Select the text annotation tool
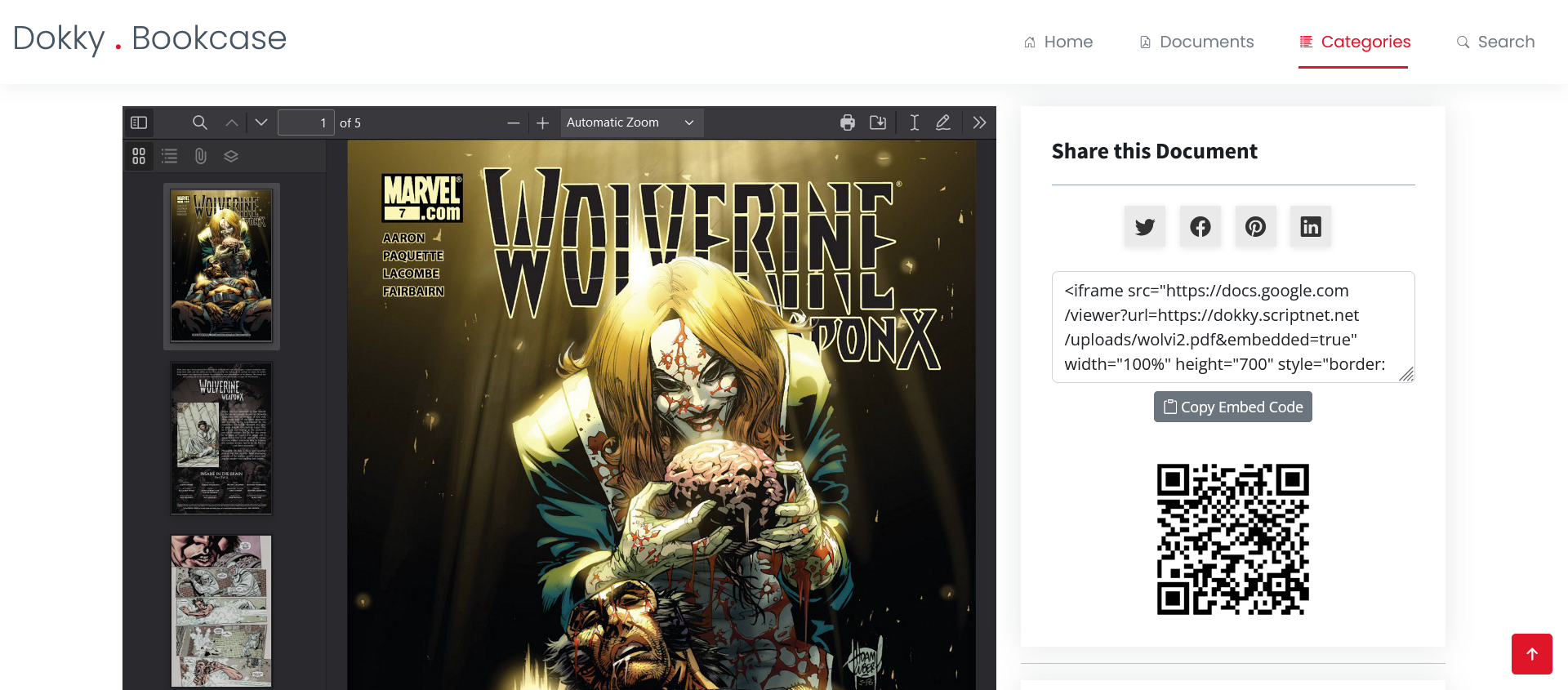The height and width of the screenshot is (690, 1568). click(915, 122)
